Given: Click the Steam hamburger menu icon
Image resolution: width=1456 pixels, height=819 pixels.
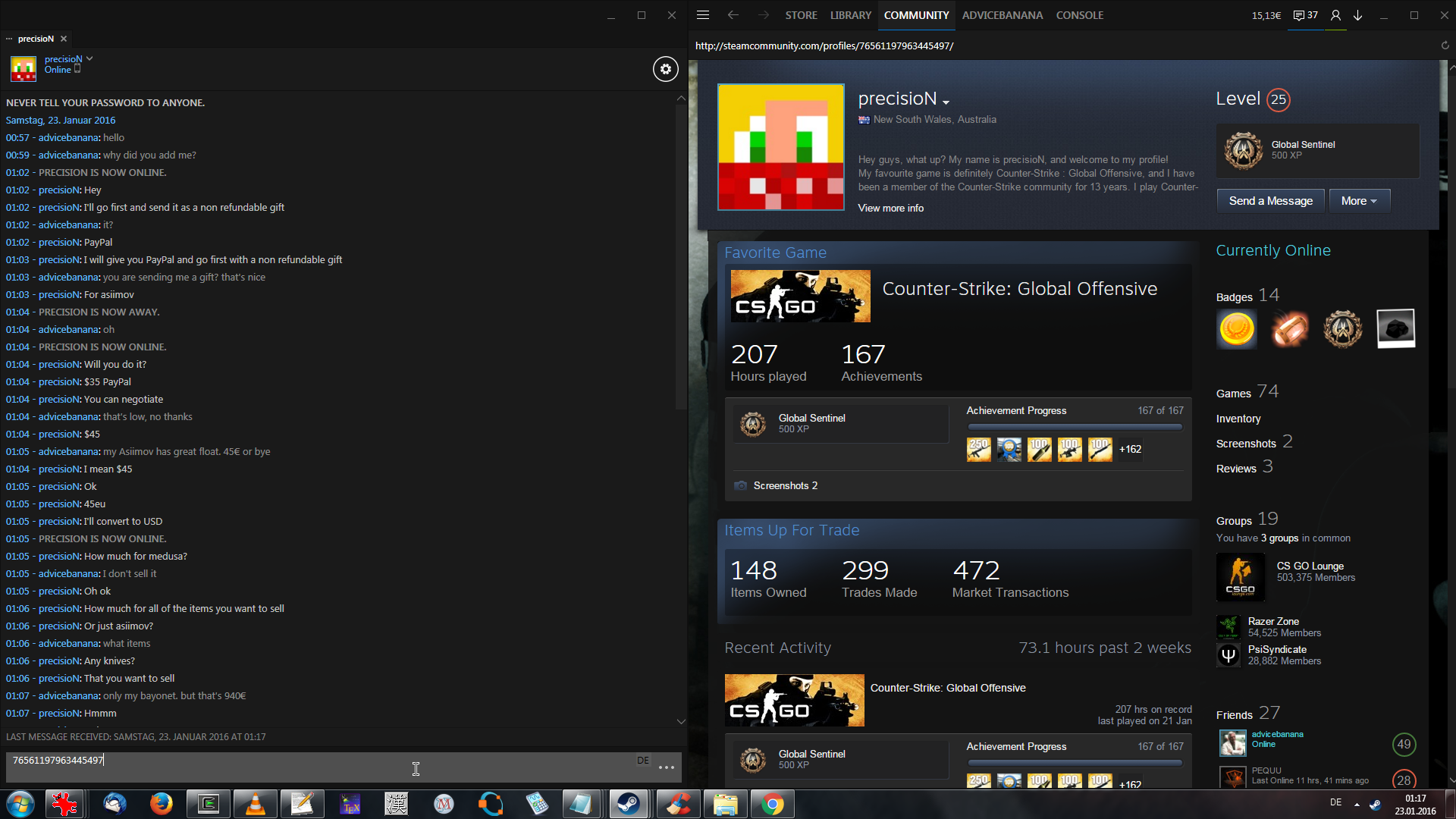Looking at the screenshot, I should (x=703, y=15).
